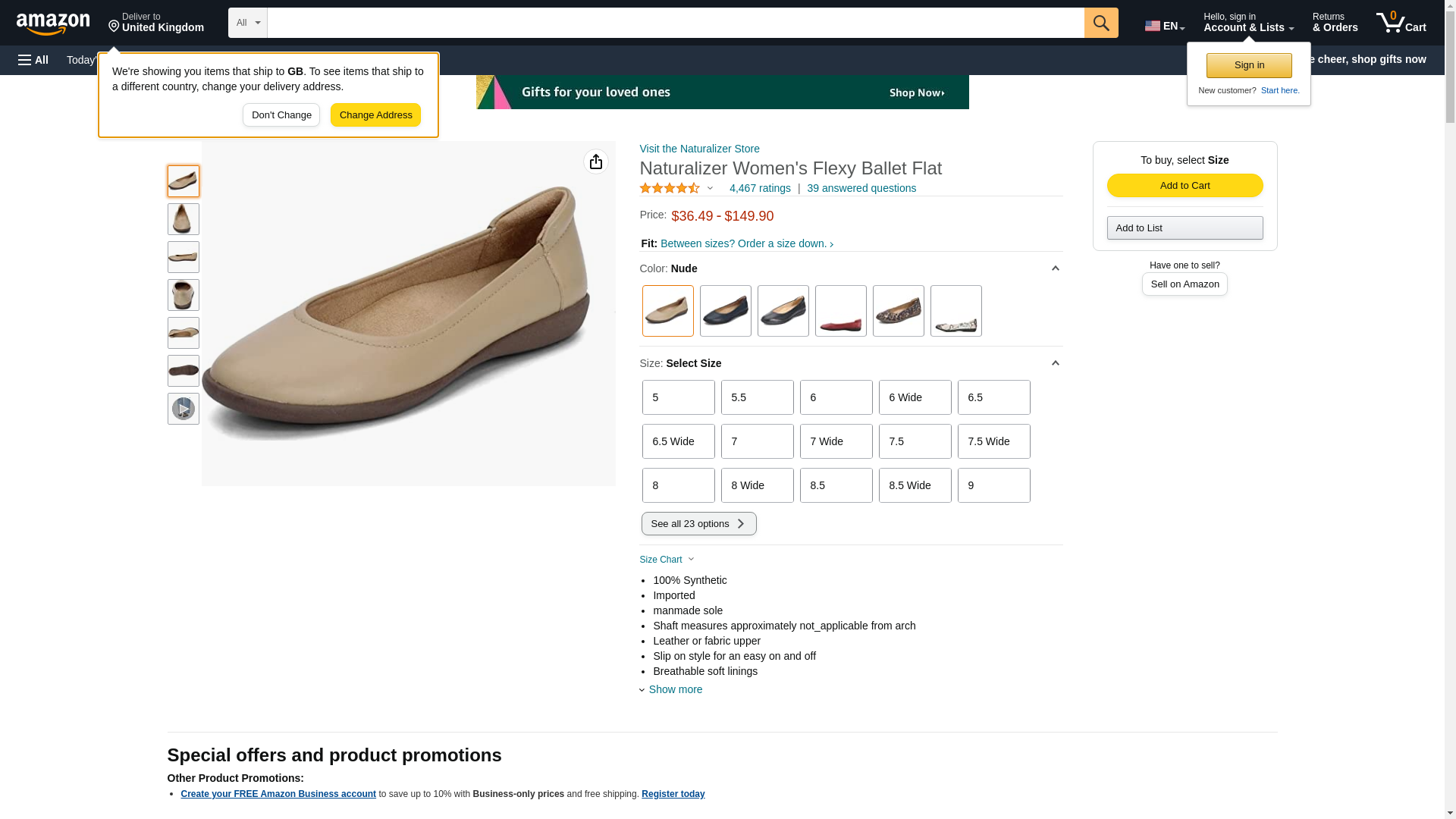Choose size 6 Wide
The height and width of the screenshot is (819, 1456).
(915, 397)
